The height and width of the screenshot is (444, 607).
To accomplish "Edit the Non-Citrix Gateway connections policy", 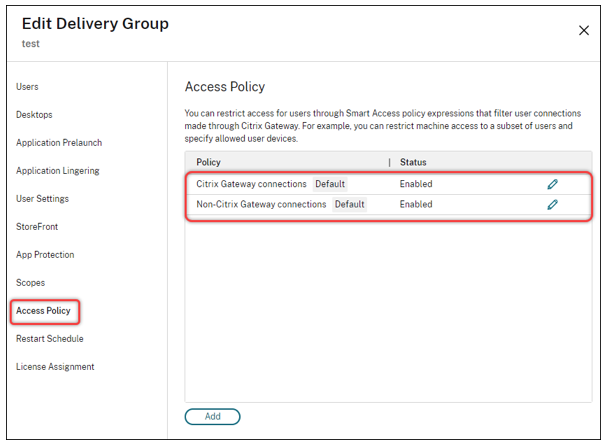I will click(x=552, y=204).
